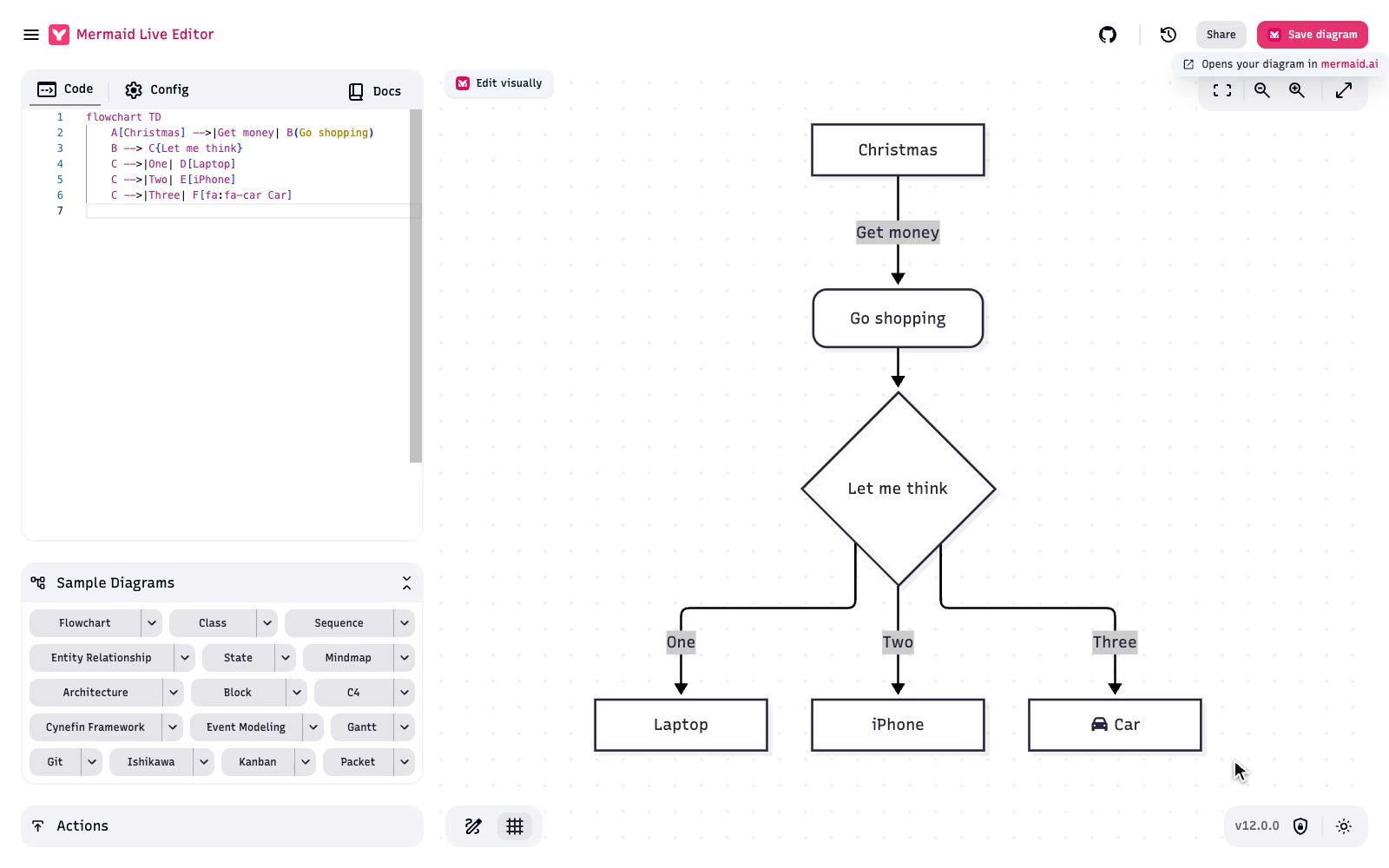
Task: Load the Class sample diagram
Action: point(213,623)
